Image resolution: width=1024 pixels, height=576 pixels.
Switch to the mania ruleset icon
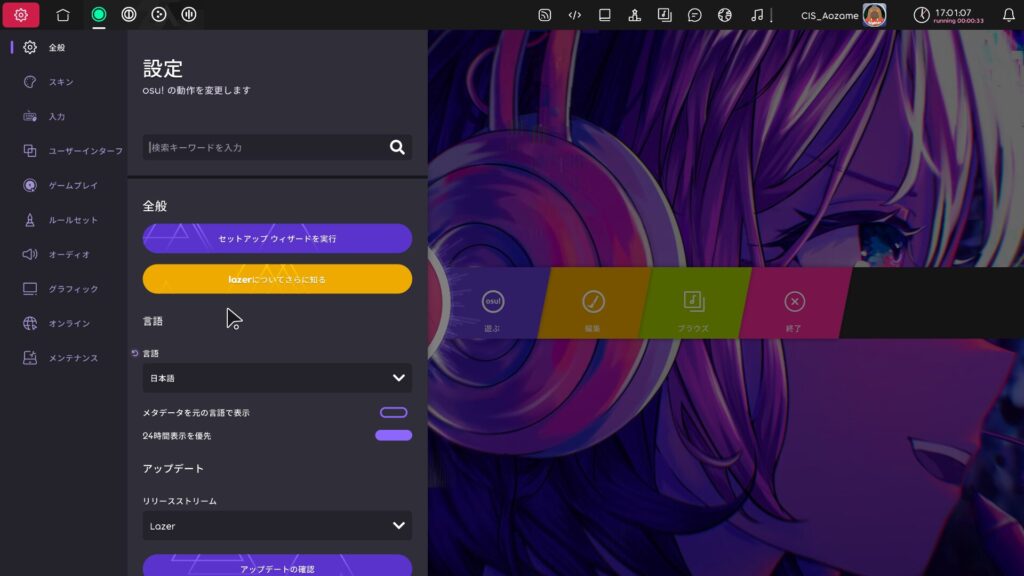tap(189, 14)
